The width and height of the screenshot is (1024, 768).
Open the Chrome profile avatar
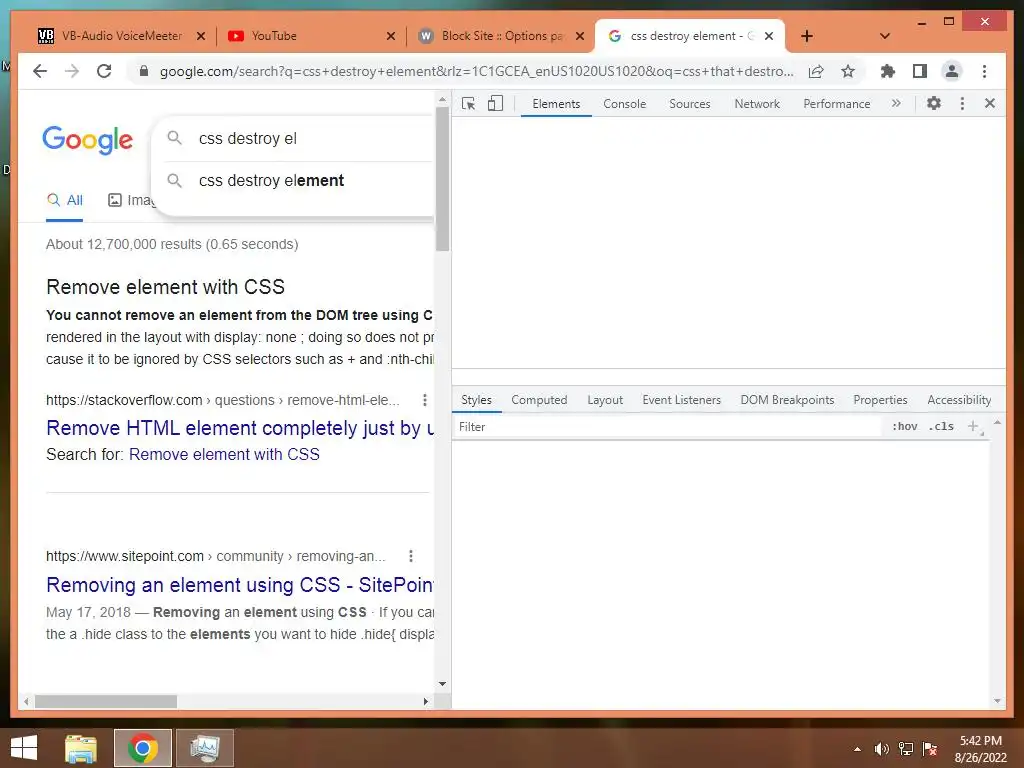point(952,71)
